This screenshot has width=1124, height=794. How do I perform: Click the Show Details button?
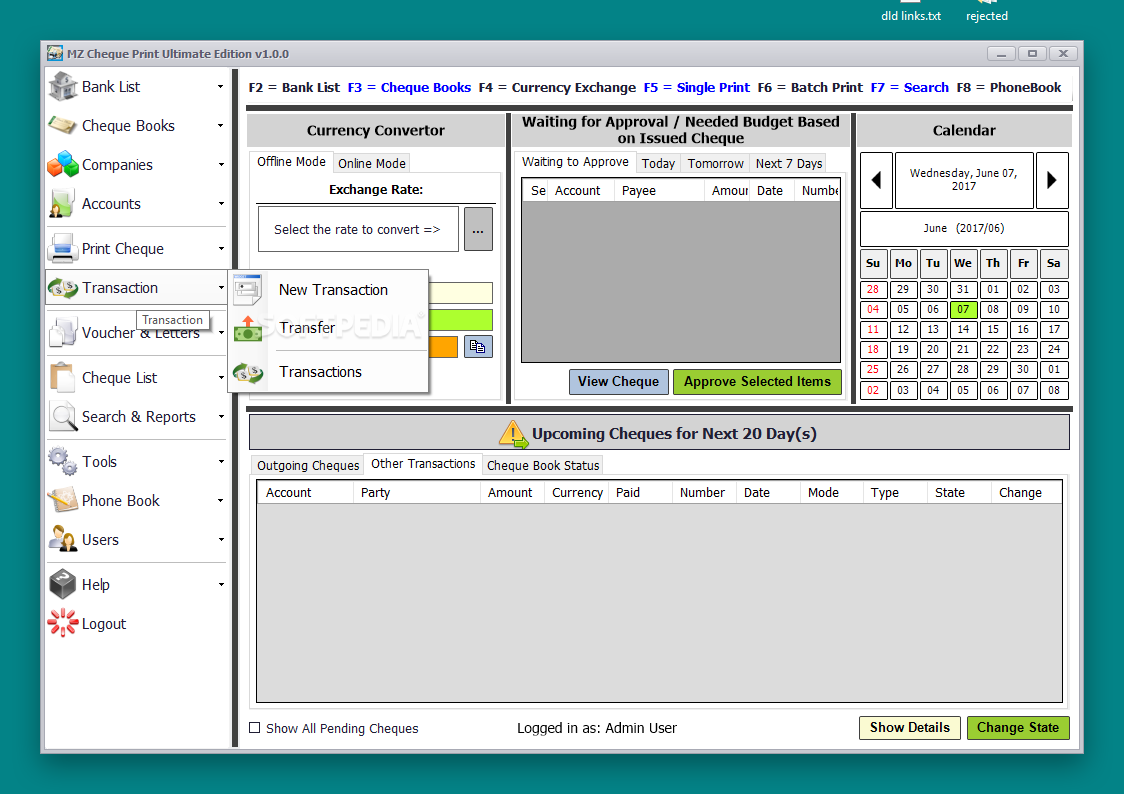(910, 728)
